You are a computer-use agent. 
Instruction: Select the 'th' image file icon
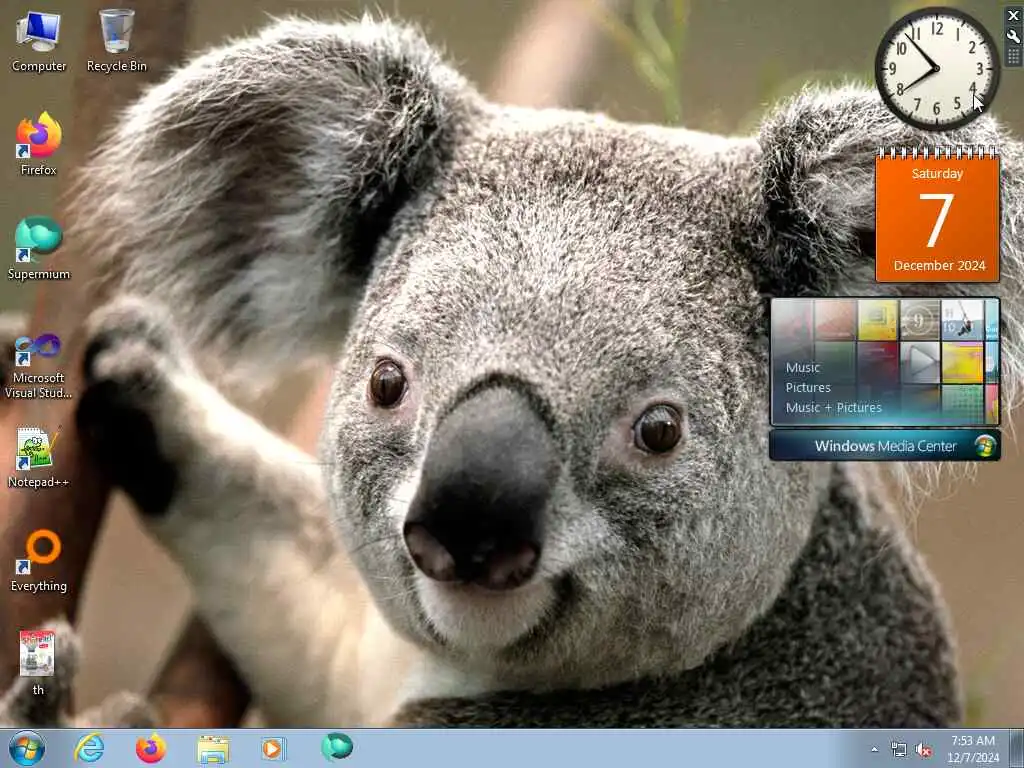(x=38, y=663)
